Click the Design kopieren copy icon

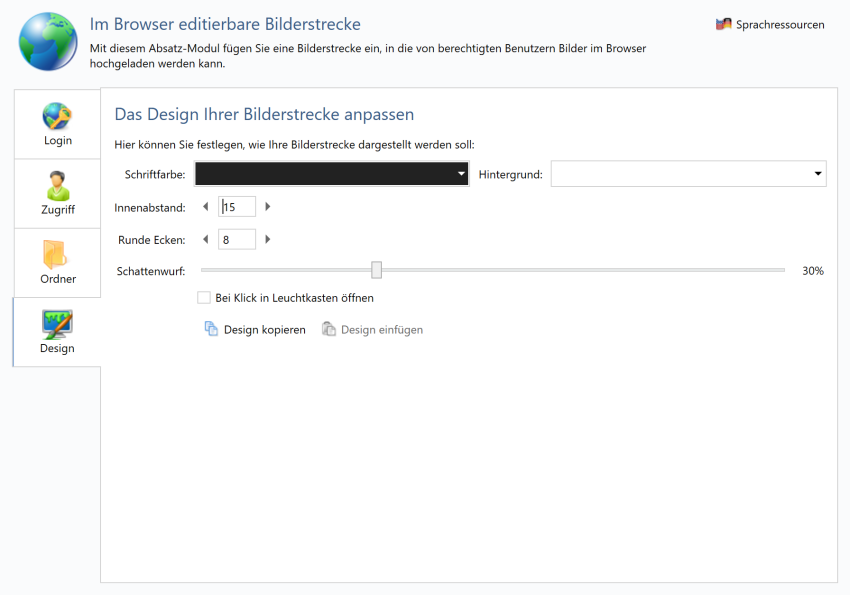[x=212, y=328]
